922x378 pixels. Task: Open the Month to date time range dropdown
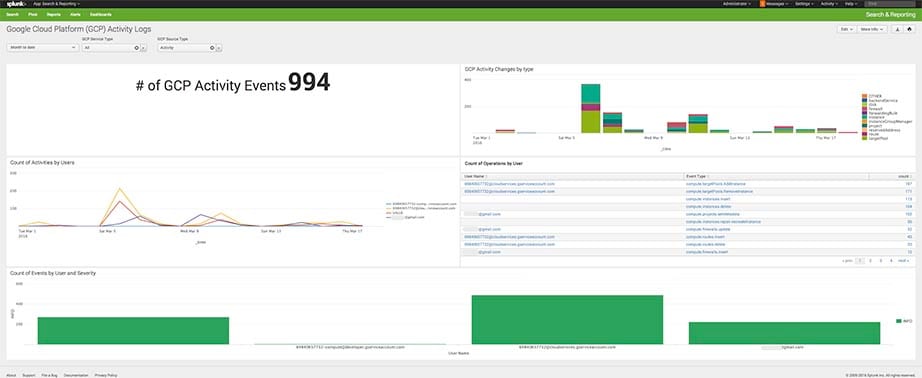[42, 48]
